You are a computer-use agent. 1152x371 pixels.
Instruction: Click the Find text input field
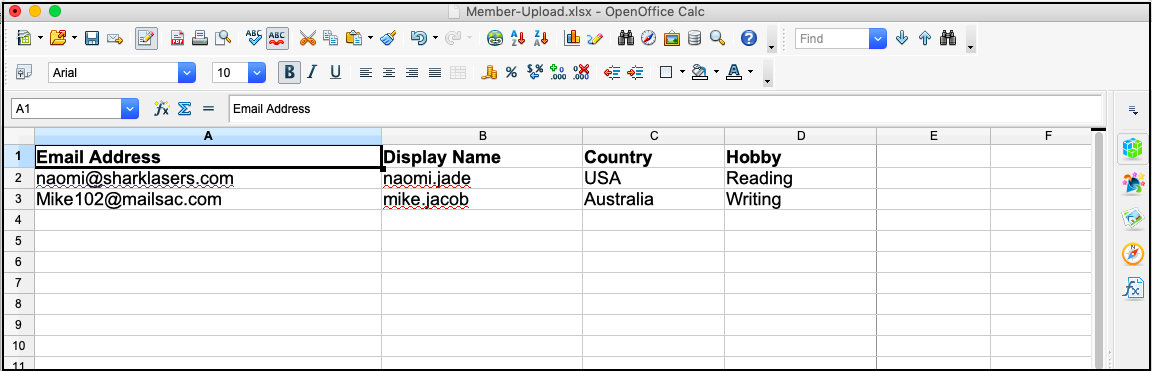coord(832,38)
